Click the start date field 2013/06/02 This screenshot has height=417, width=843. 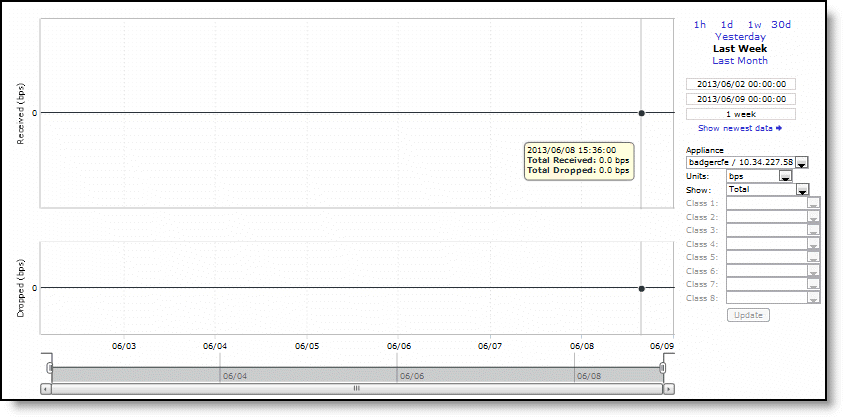pyautogui.click(x=740, y=84)
